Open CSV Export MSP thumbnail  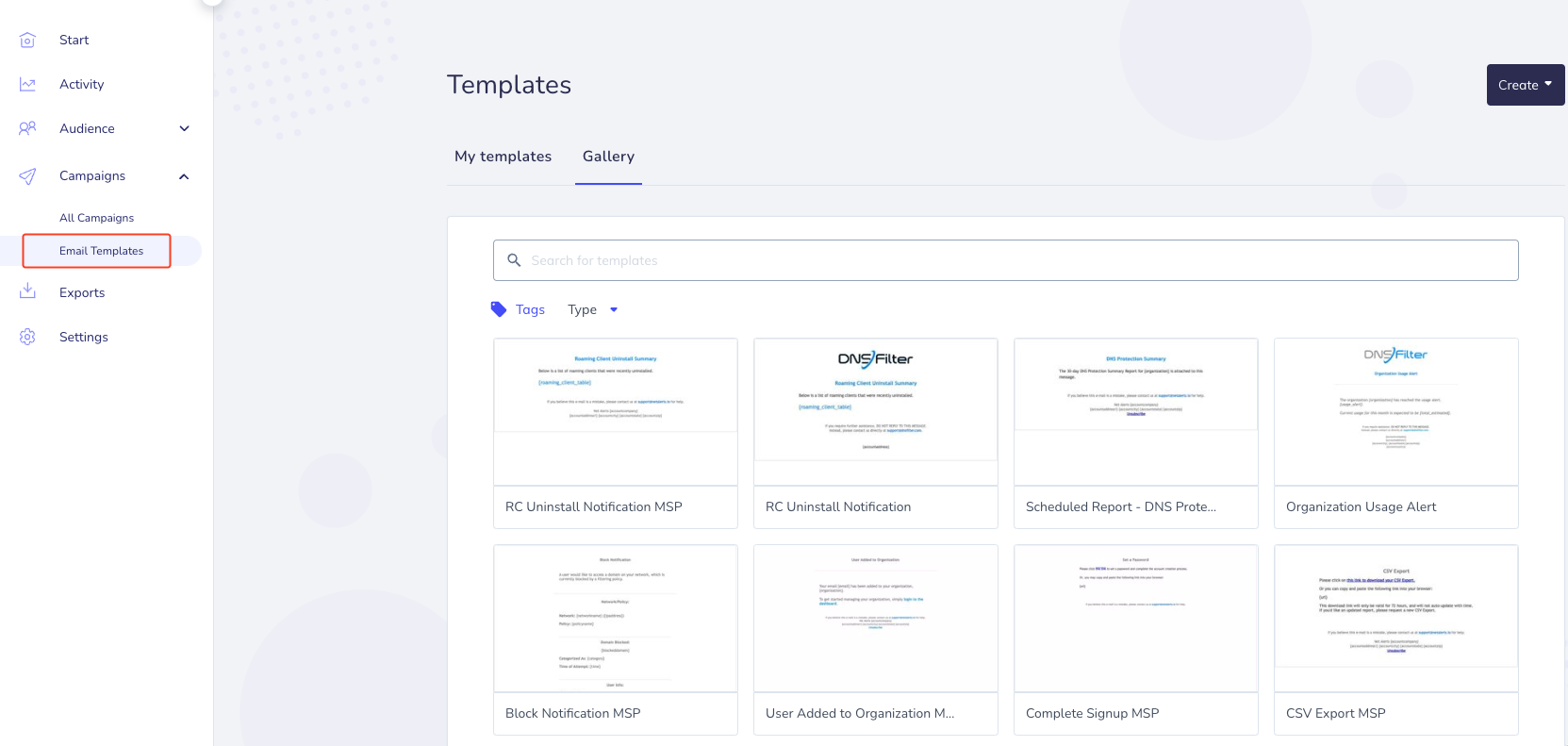pos(1396,619)
